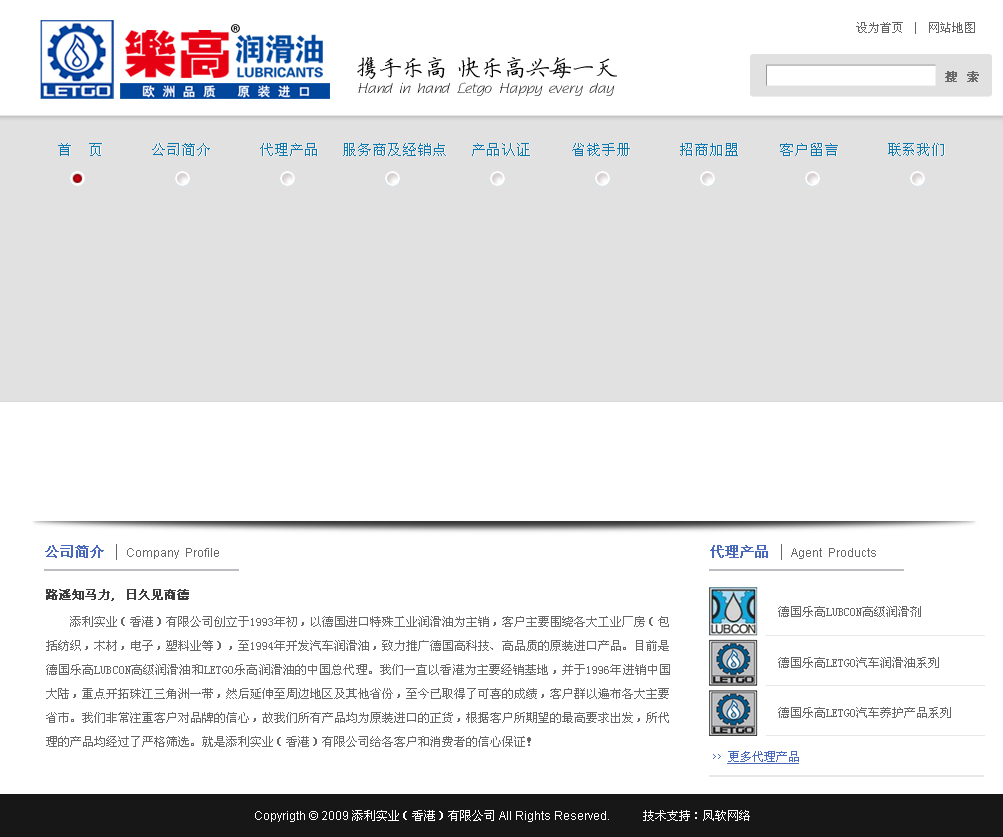1003x837 pixels.
Task: Open the 网站地图 sitemap link
Action: tap(951, 28)
